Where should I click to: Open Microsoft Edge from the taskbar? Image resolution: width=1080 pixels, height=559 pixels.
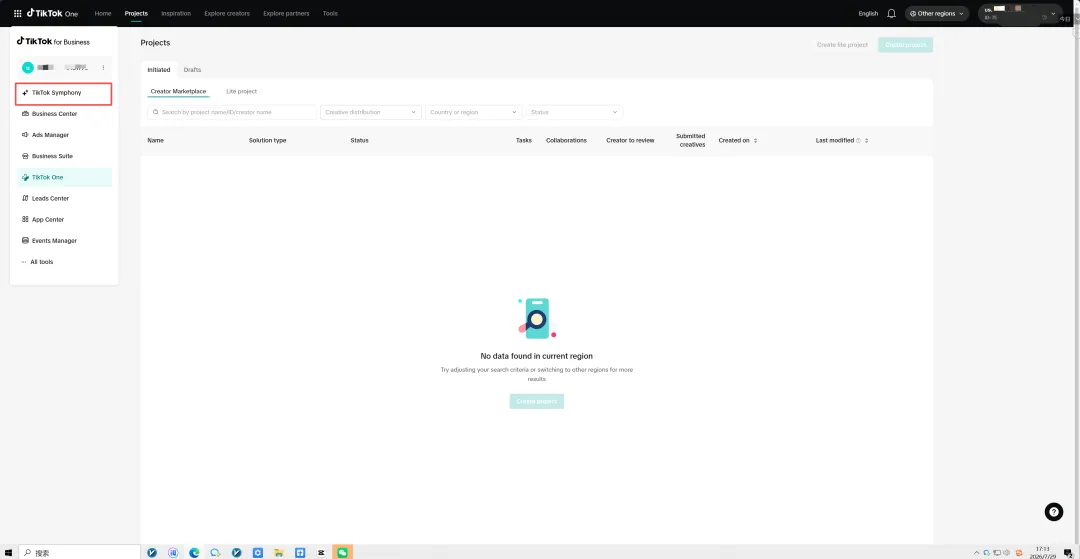194,552
